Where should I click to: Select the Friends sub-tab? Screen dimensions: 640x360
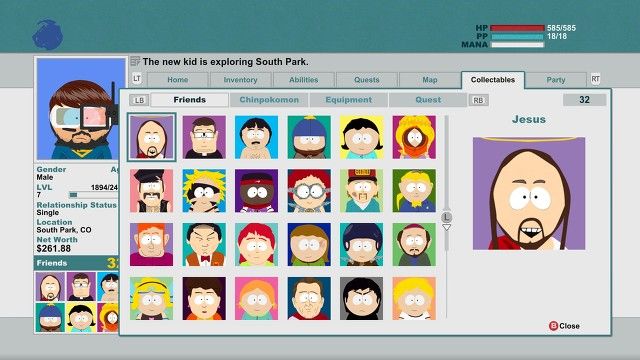pos(189,100)
